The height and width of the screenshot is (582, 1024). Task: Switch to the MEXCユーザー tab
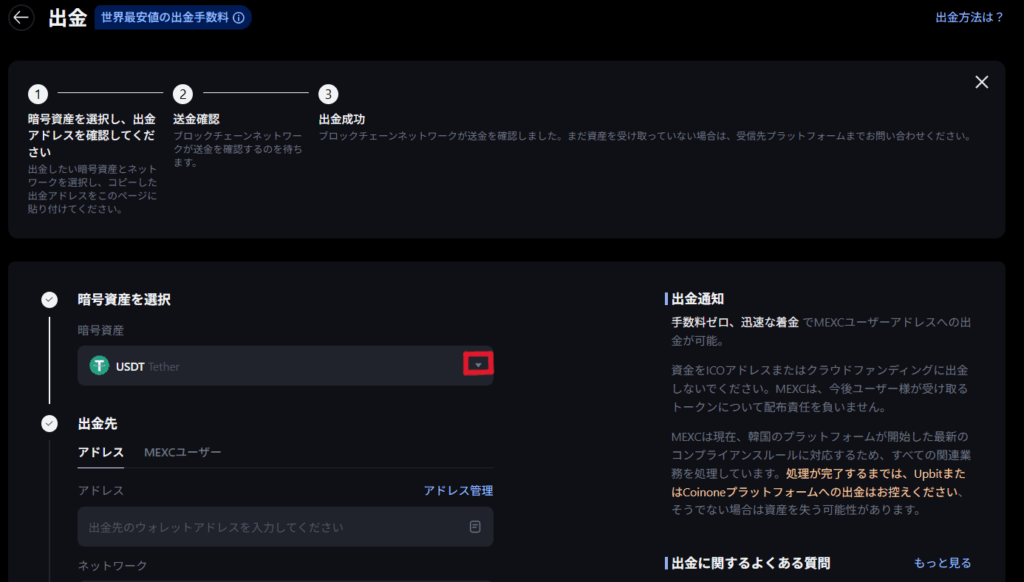(x=182, y=453)
